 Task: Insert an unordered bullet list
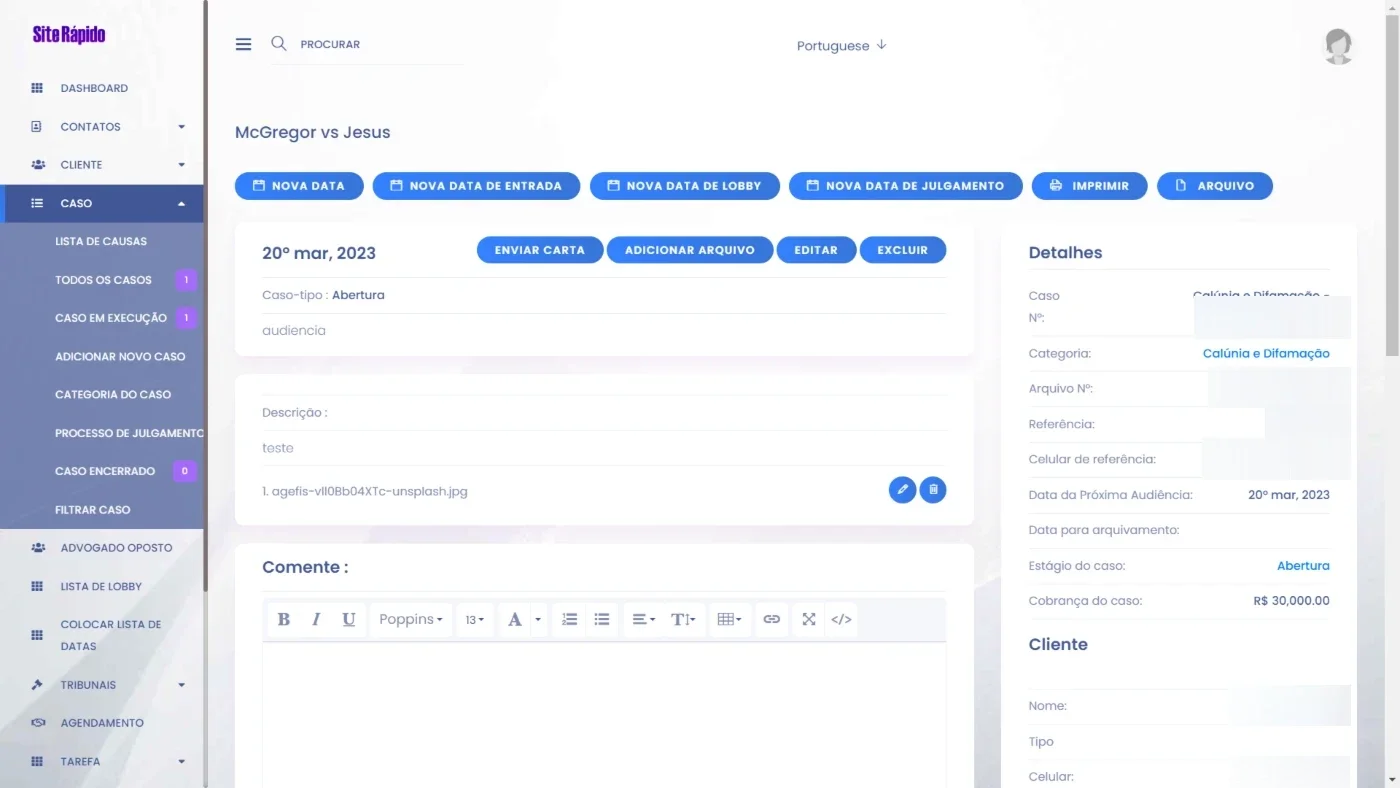pyautogui.click(x=602, y=619)
